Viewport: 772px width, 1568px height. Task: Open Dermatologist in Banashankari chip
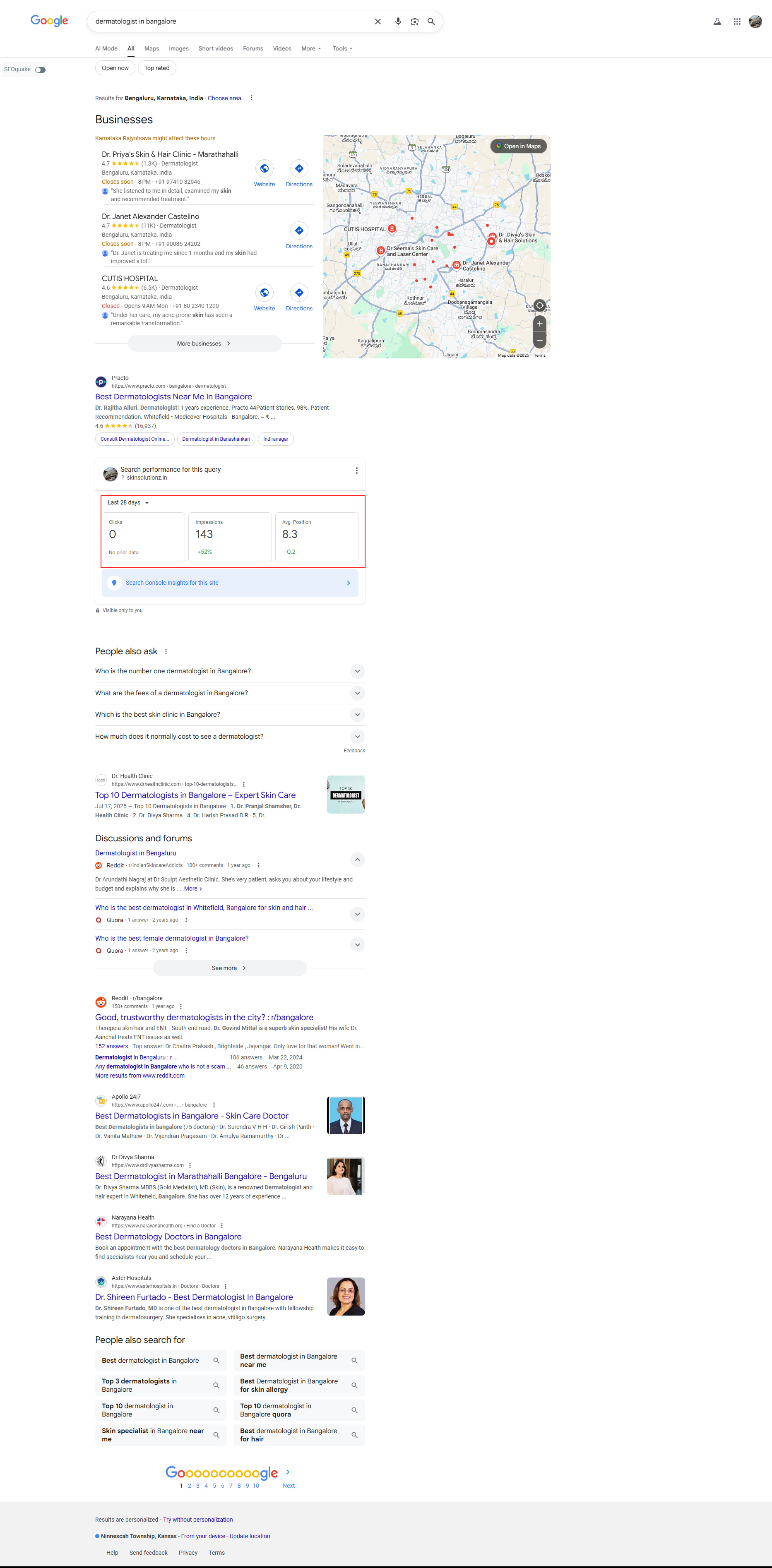coord(216,439)
